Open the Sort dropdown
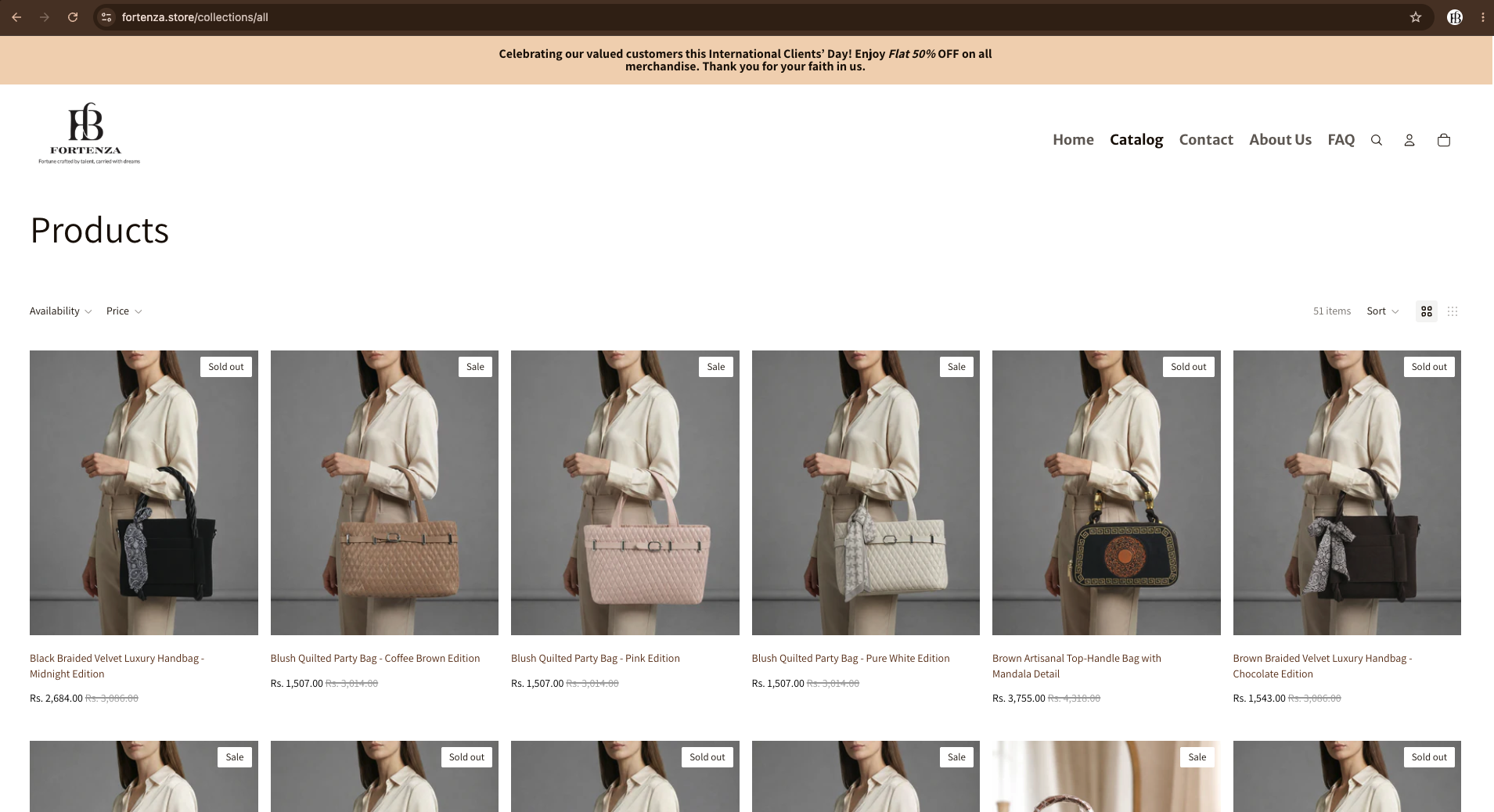The height and width of the screenshot is (812, 1494). pos(1383,311)
